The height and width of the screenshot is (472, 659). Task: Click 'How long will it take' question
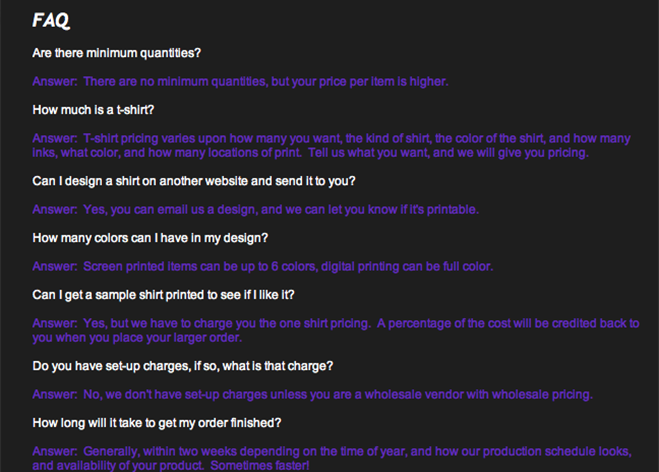157,423
